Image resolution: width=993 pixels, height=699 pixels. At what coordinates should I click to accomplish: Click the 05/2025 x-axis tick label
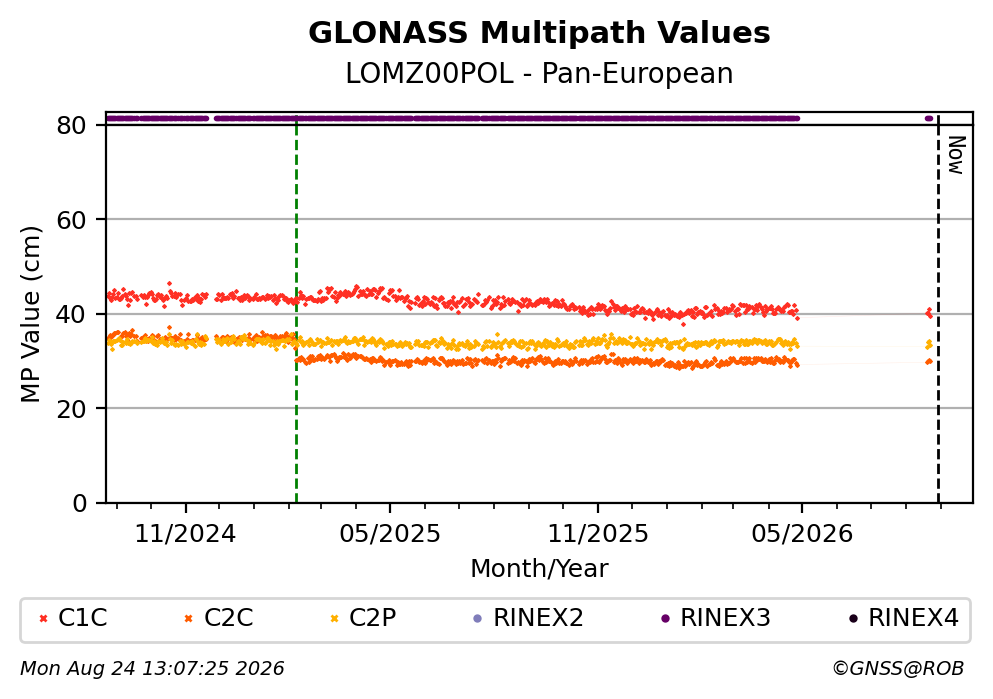[x=390, y=534]
